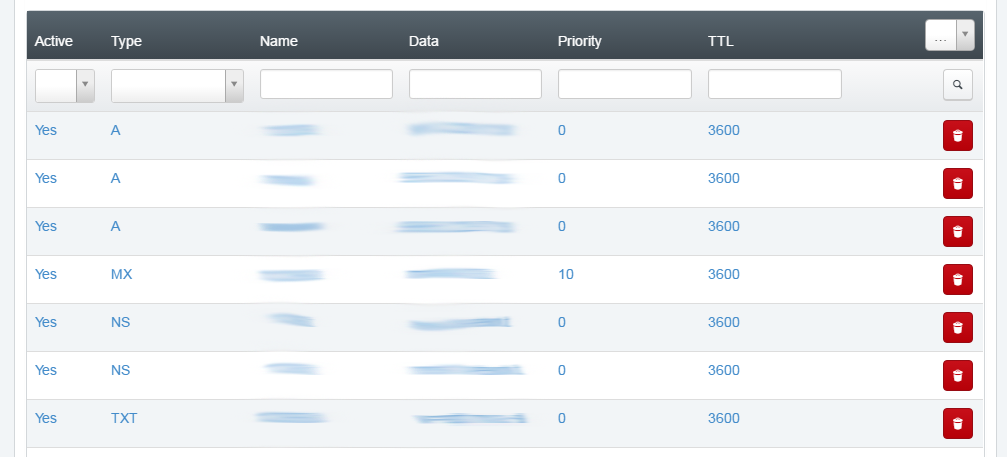Open the TXT record via its type link
1007x457 pixels.
(124, 418)
